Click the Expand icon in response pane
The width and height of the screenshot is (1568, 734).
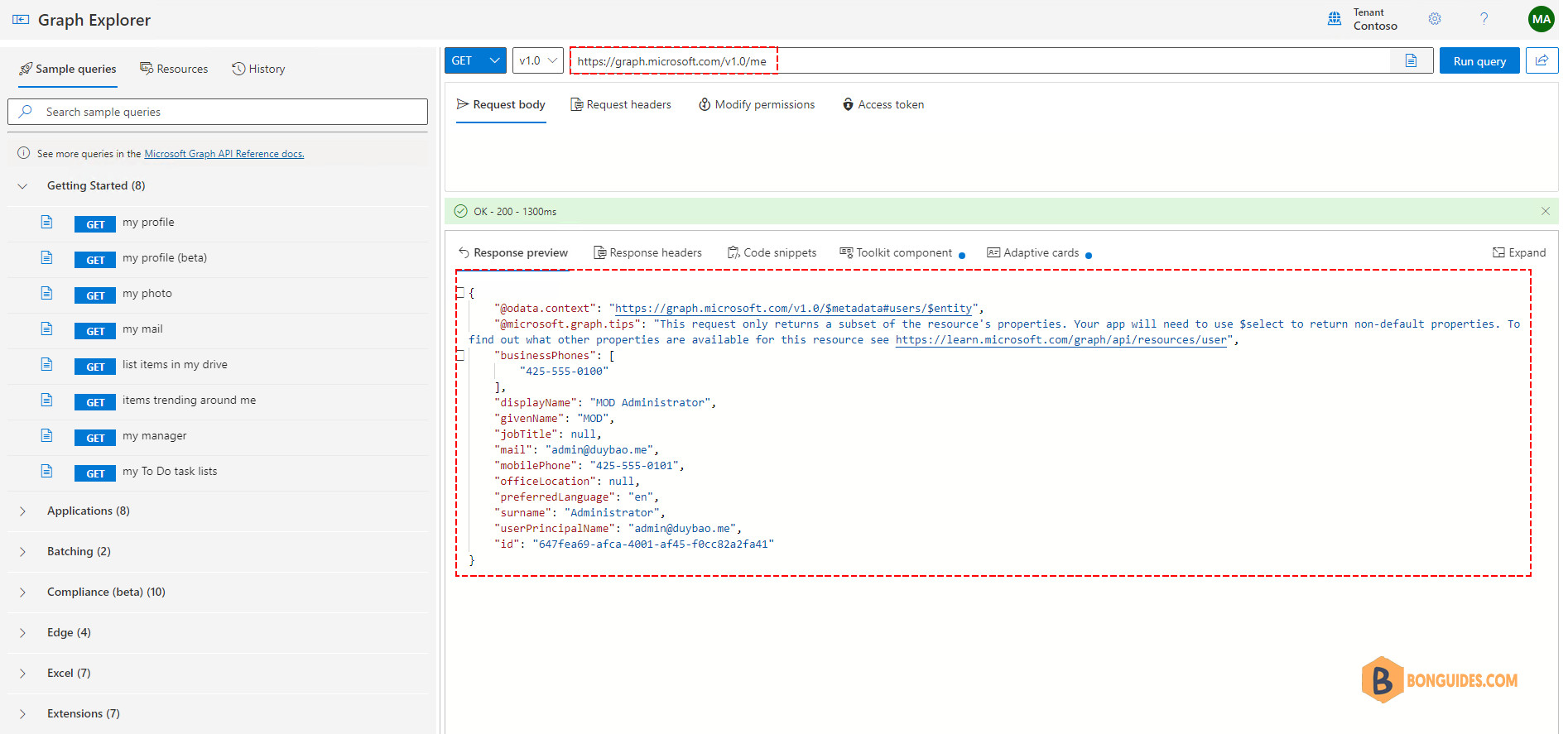coord(1498,252)
